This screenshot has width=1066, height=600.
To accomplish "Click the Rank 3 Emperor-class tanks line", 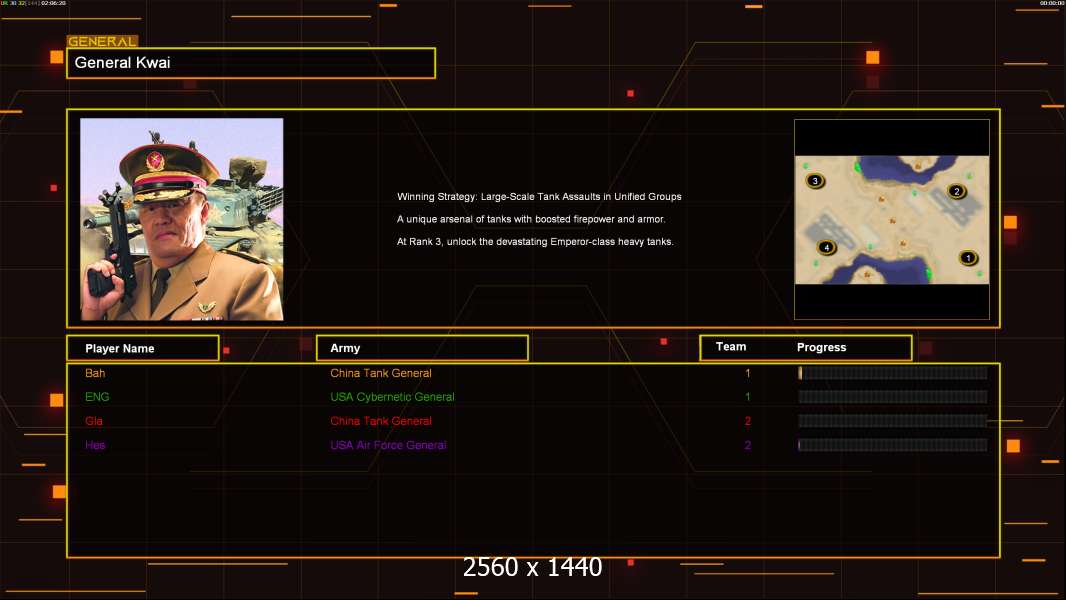I will point(535,241).
